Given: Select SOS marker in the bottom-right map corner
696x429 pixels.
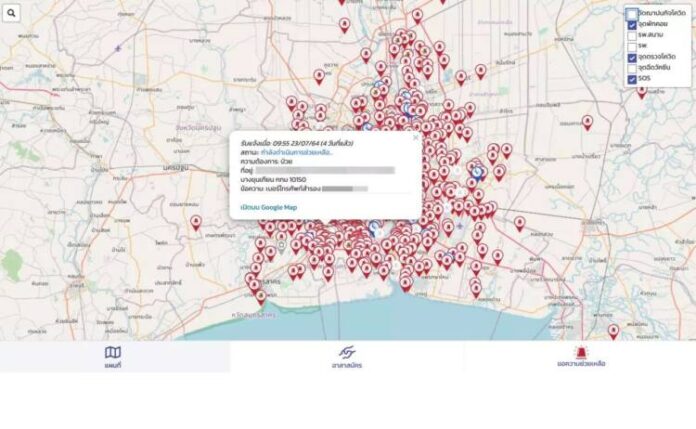Looking at the screenshot, I should (x=613, y=332).
